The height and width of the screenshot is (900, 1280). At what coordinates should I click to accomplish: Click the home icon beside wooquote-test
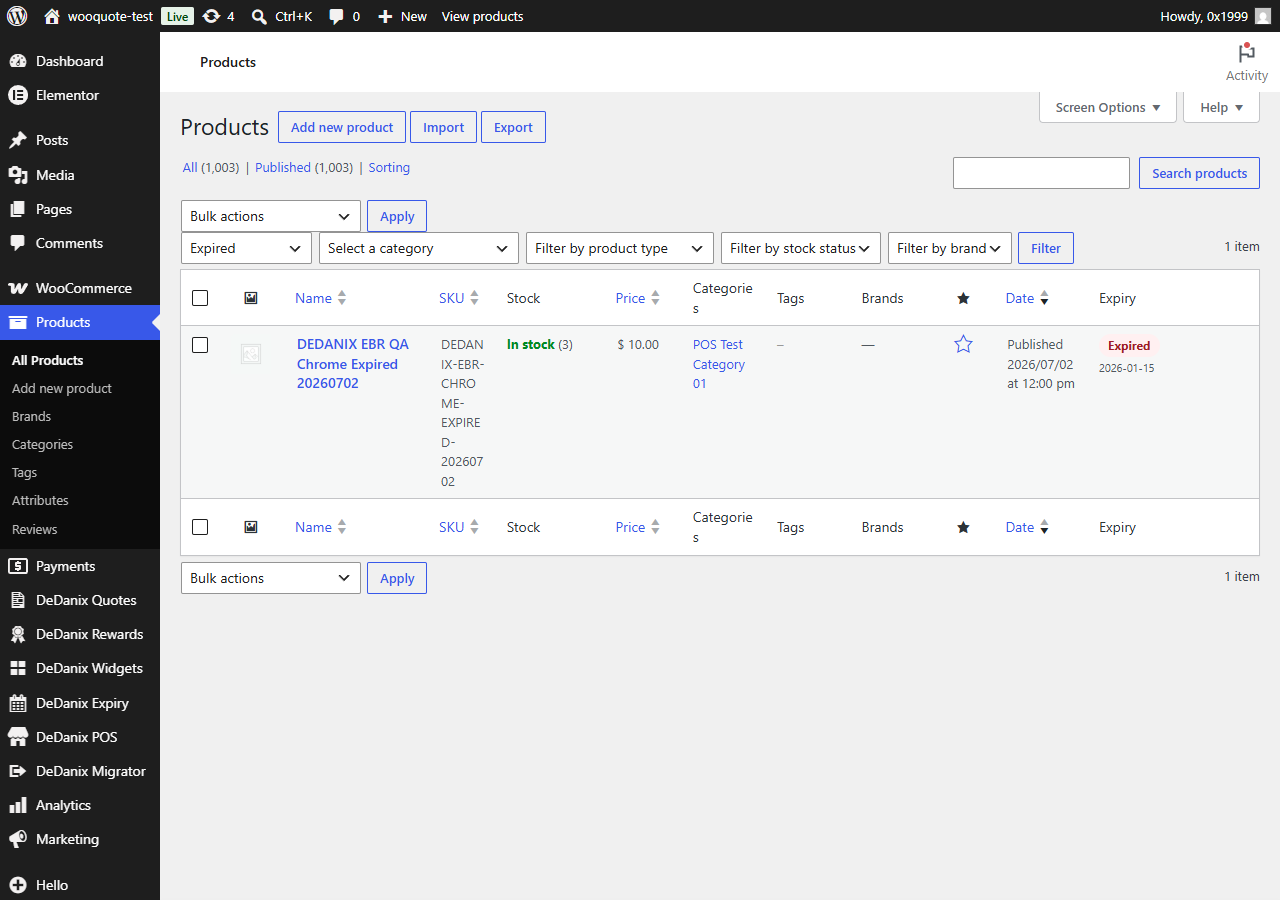click(52, 16)
